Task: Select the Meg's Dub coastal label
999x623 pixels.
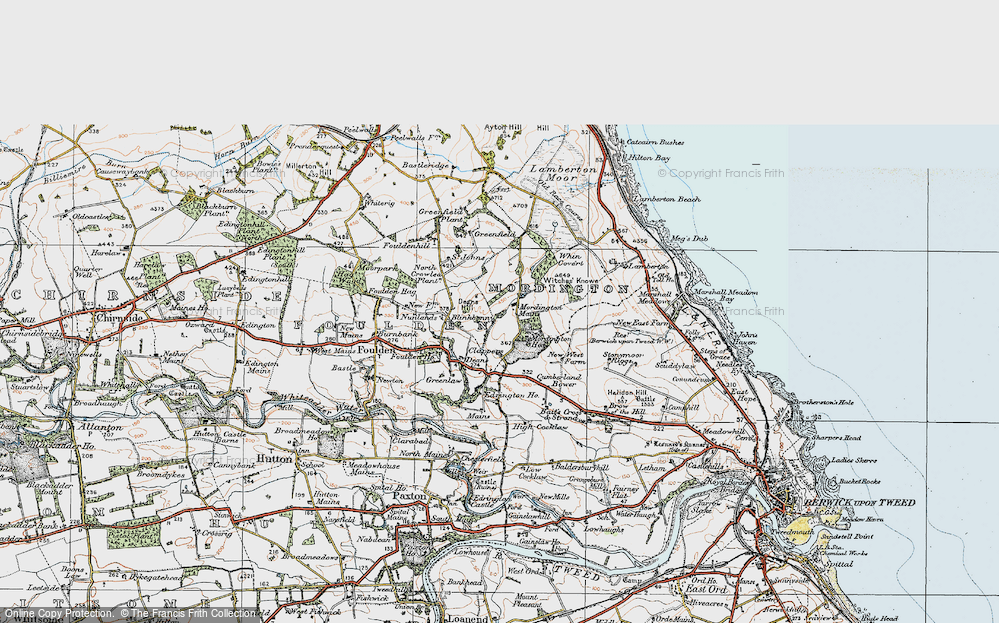Action: point(689,239)
